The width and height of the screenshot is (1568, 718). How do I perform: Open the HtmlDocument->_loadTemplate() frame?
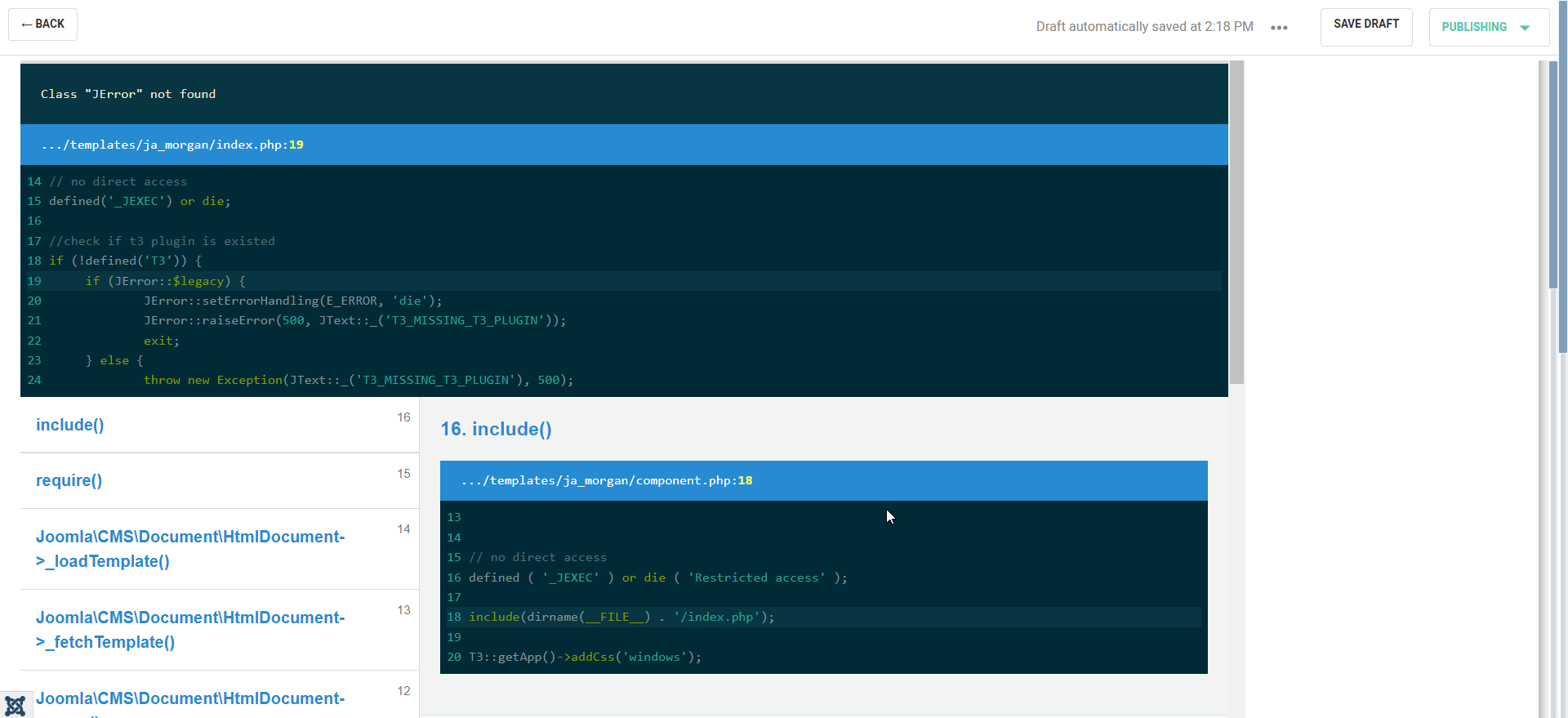[x=189, y=549]
